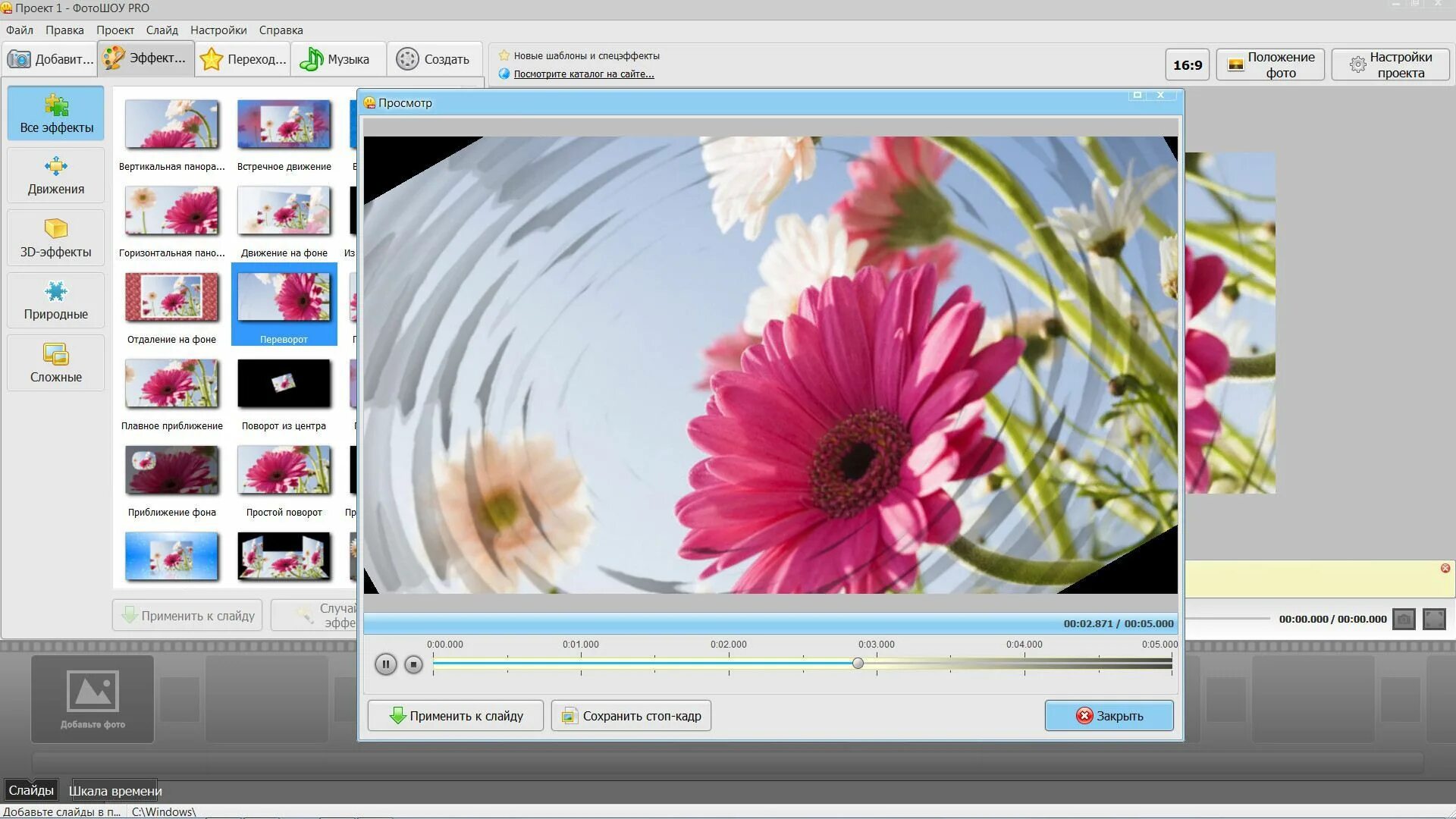Open the Слайд menu
Screen dimensions: 1456x819
tap(162, 30)
